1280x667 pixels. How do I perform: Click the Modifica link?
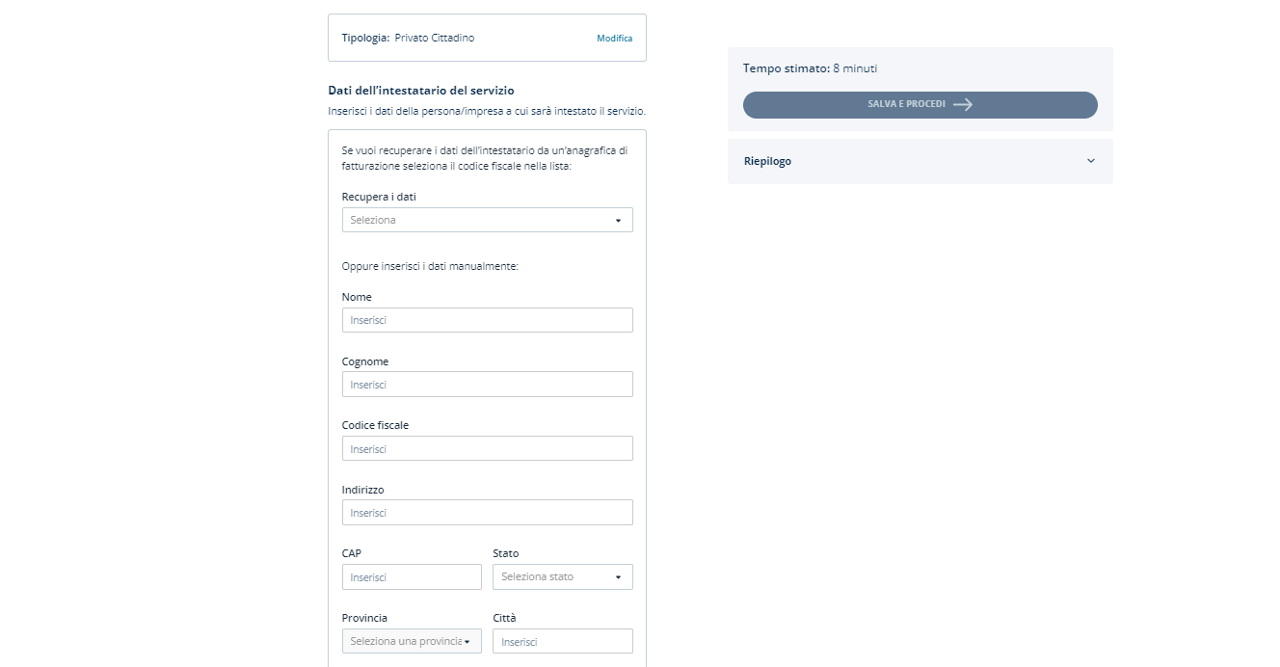tap(614, 38)
